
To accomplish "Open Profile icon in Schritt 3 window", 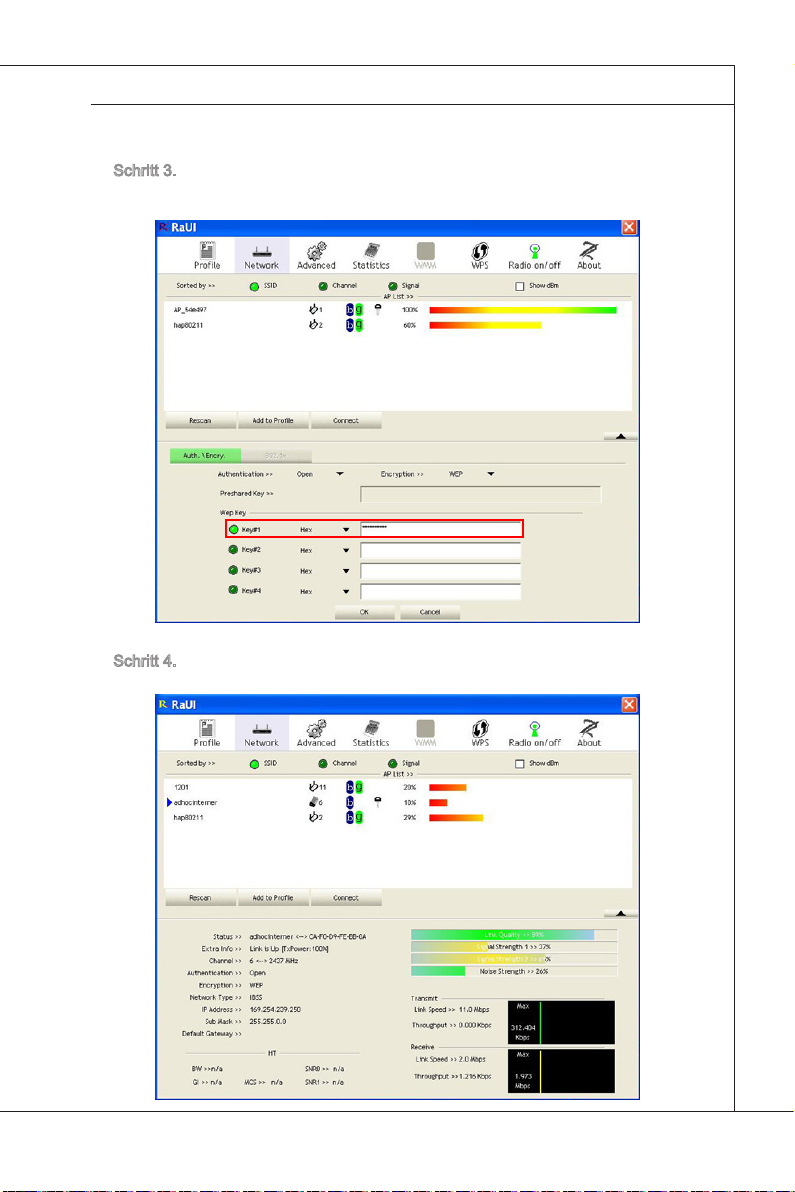I will tap(207, 255).
